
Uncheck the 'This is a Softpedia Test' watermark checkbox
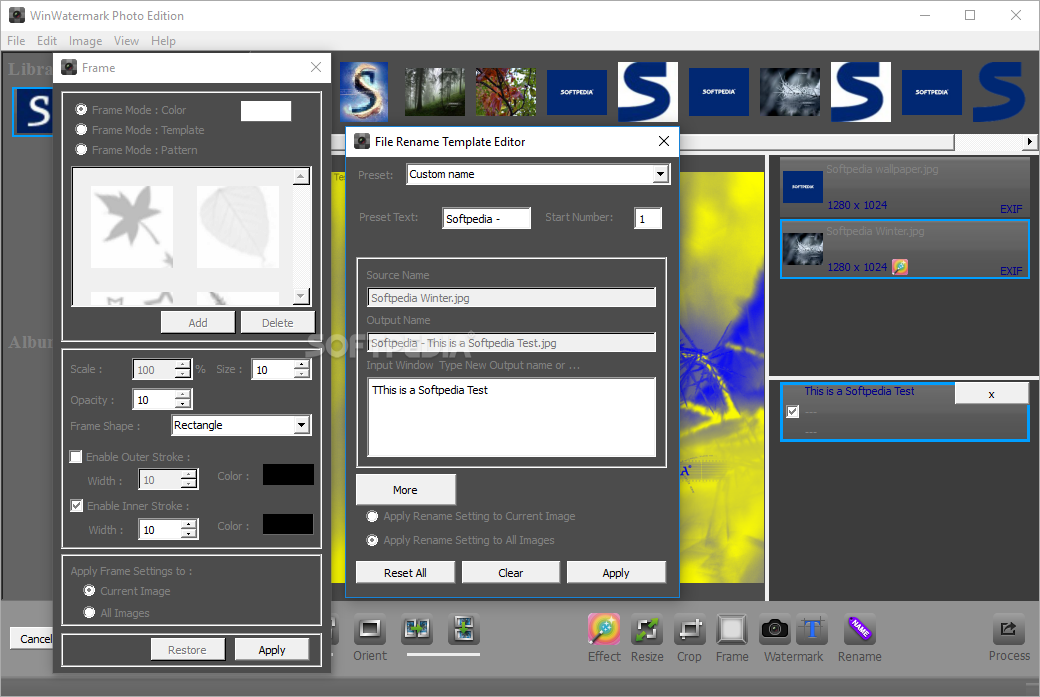(793, 411)
